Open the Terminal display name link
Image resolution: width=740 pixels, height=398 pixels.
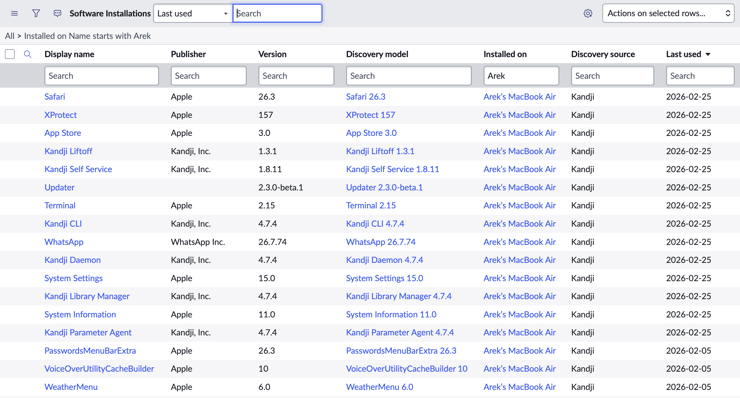click(60, 206)
